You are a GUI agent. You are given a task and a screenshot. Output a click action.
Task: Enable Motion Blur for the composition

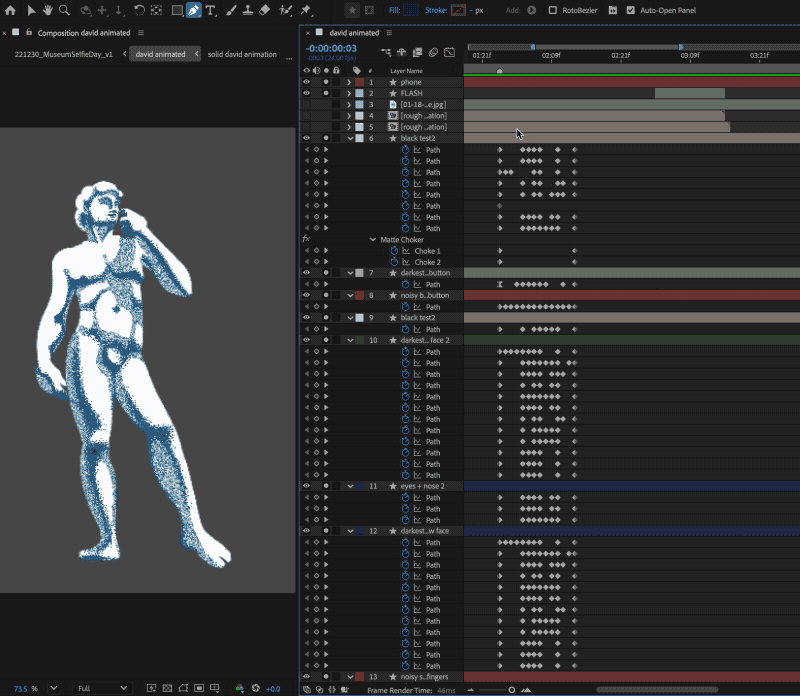point(433,52)
